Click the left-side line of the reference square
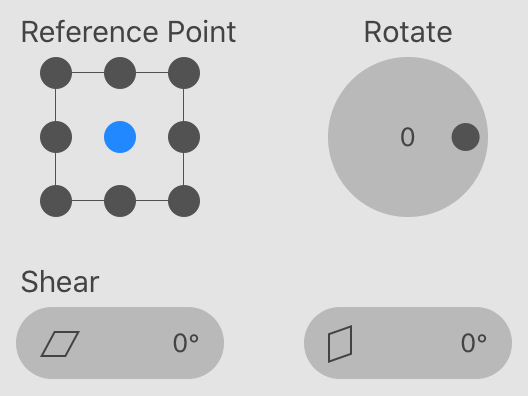 coord(56,105)
